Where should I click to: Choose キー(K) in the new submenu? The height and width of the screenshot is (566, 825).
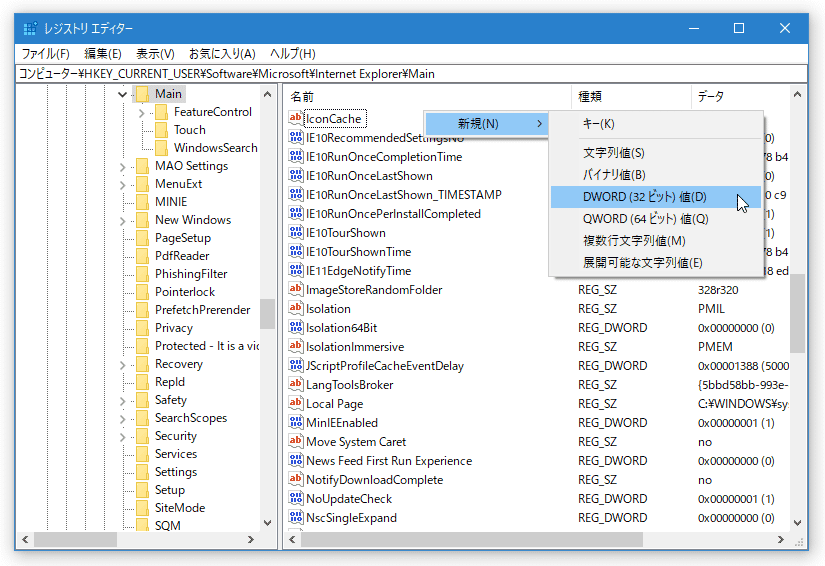656,124
